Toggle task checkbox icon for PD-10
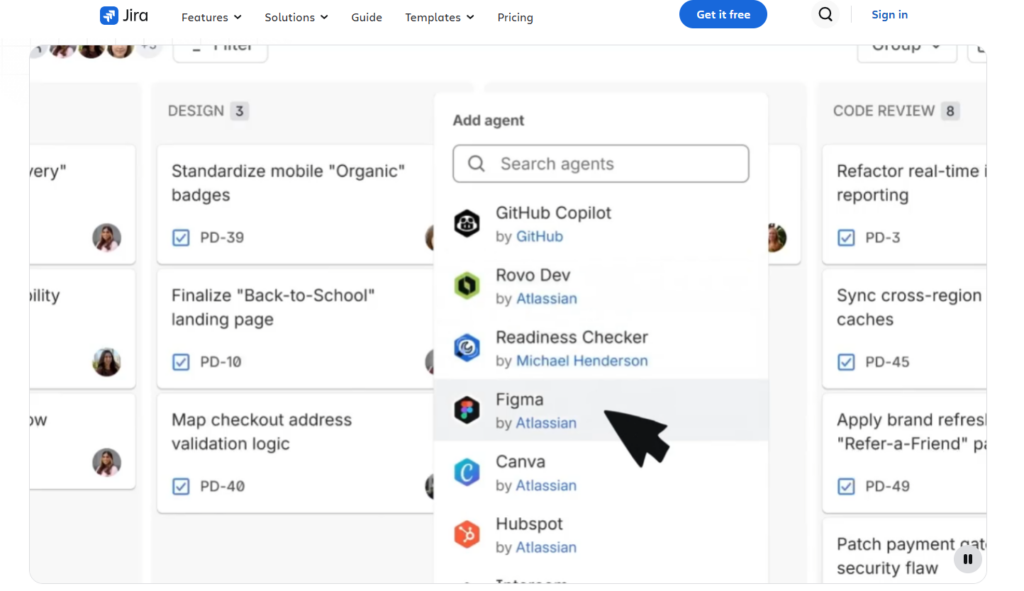The image size is (1024, 591). pyautogui.click(x=181, y=362)
